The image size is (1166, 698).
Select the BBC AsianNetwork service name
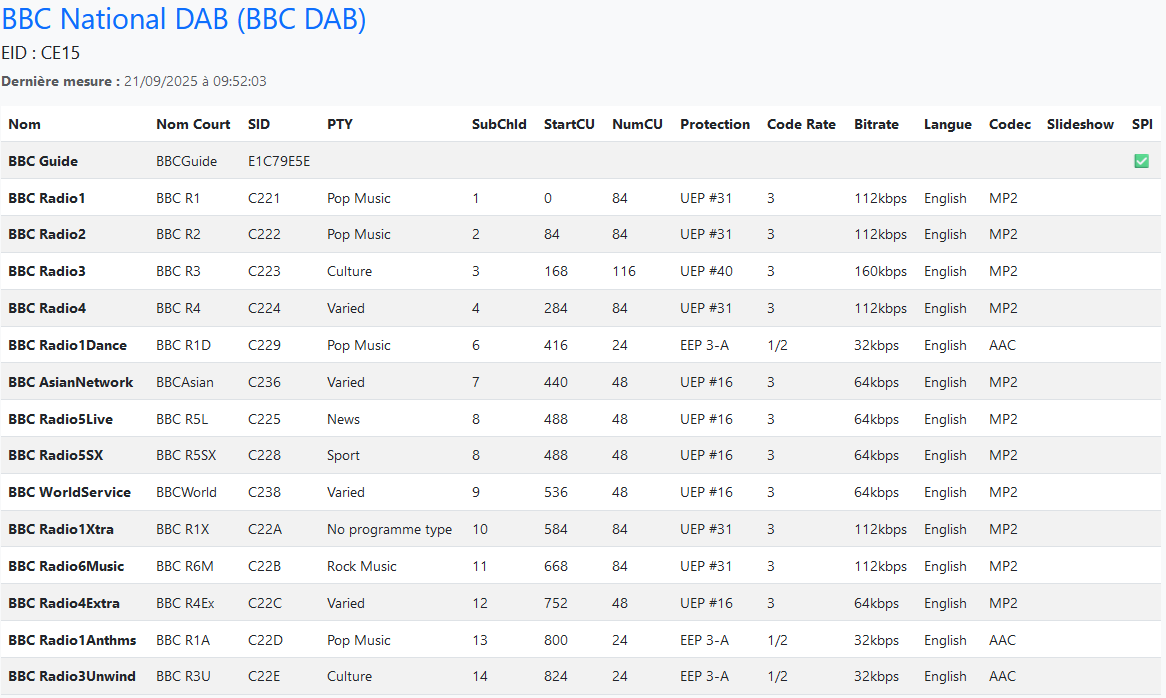71,383
